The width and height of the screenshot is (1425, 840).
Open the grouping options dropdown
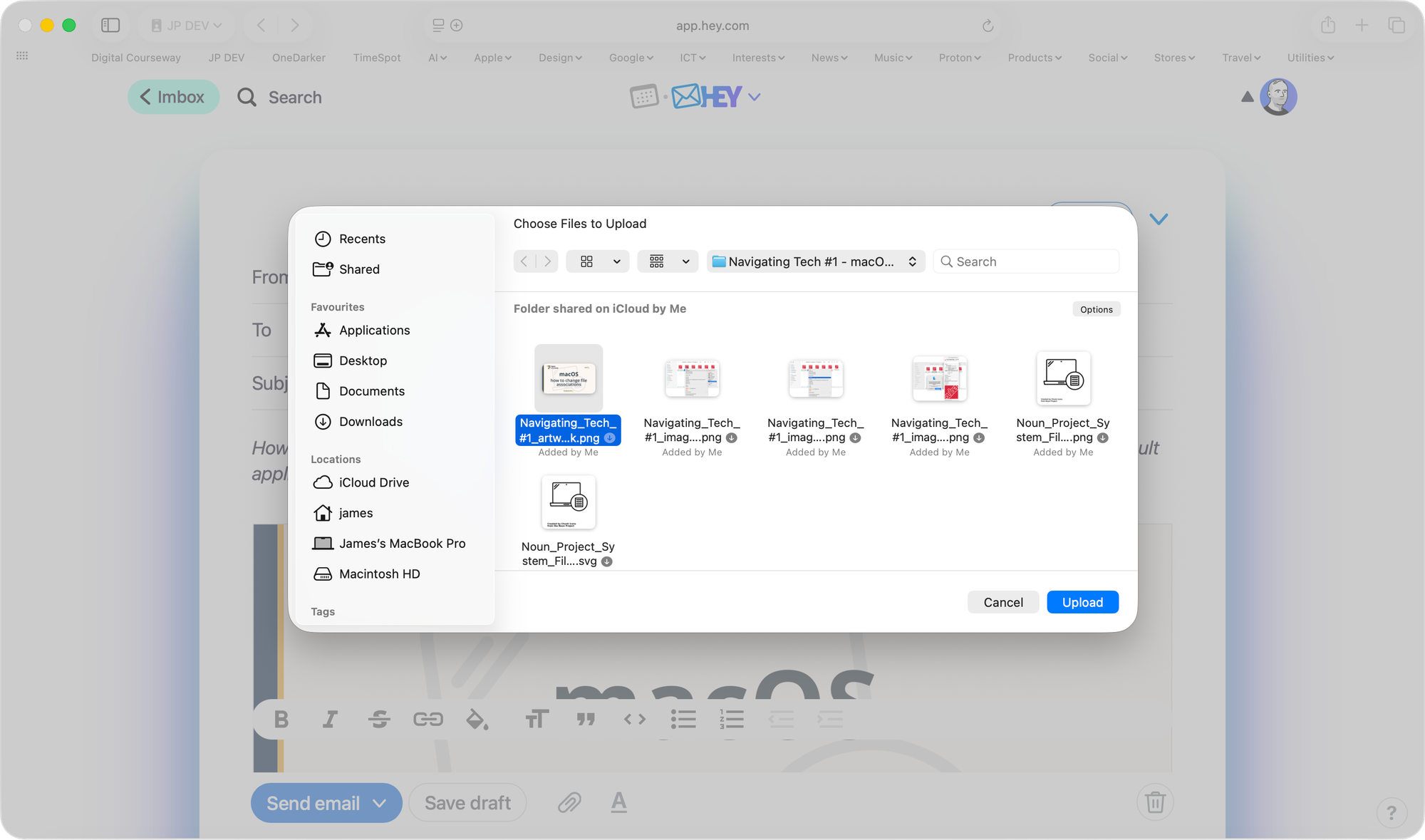[x=668, y=261]
